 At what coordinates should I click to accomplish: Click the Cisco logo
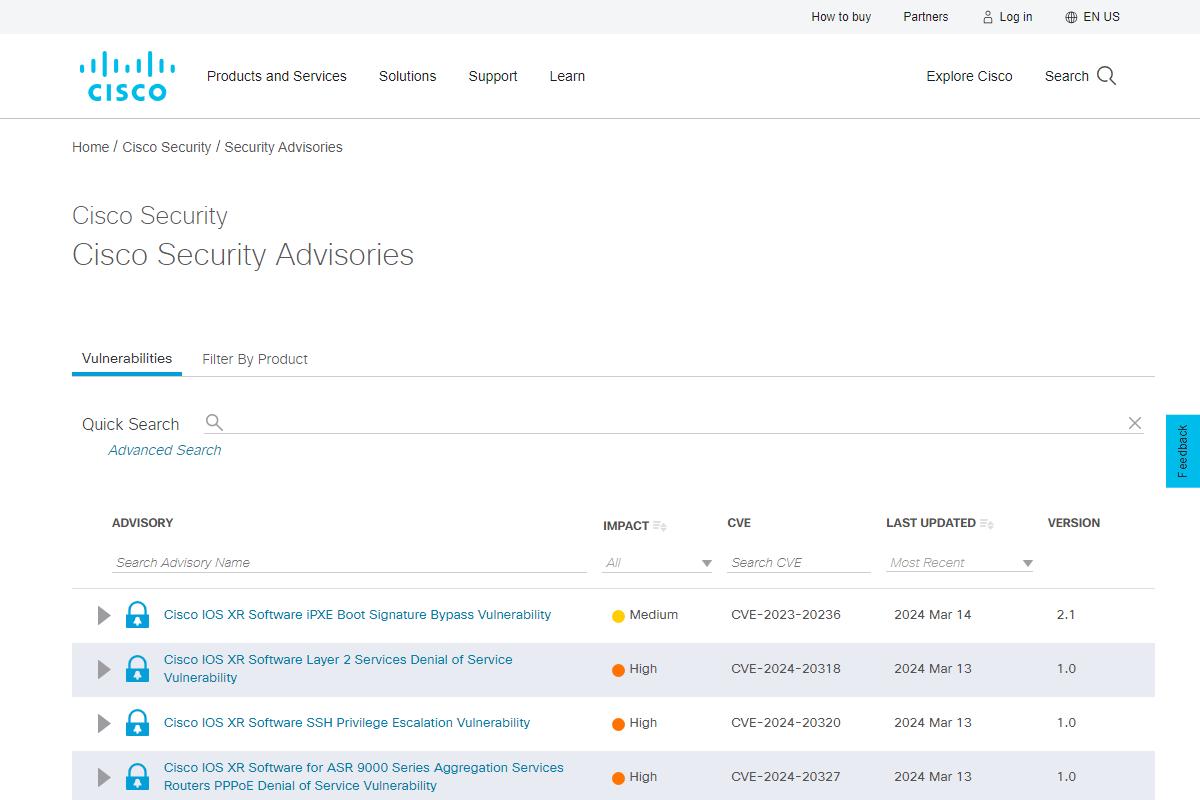click(127, 76)
